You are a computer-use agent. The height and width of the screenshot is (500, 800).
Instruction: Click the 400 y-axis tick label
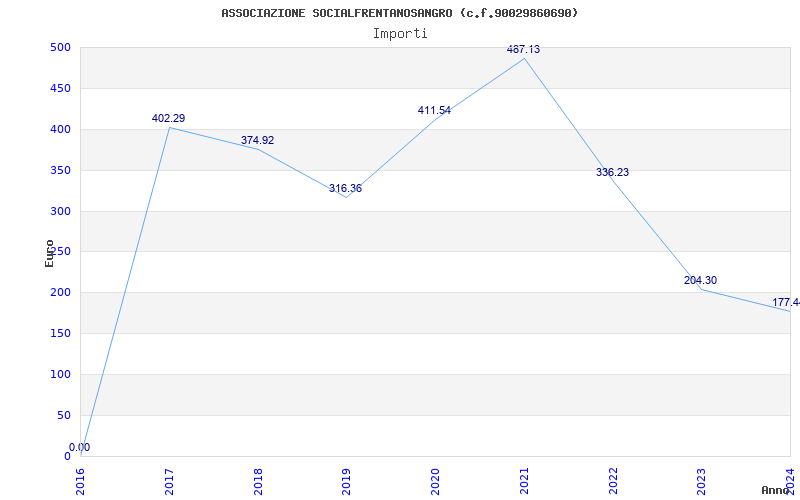(60, 130)
